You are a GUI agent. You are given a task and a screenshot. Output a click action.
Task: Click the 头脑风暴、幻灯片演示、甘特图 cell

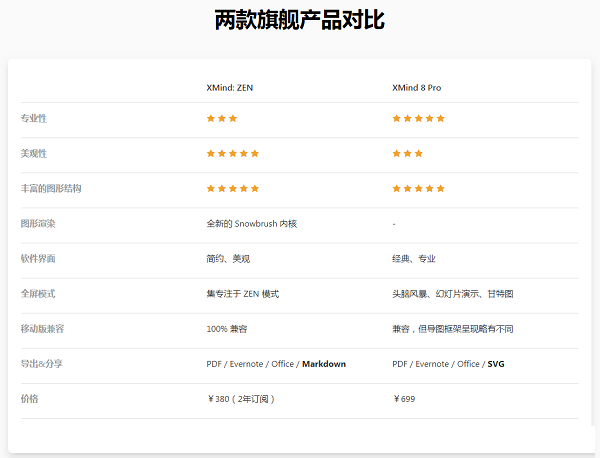[x=453, y=294]
